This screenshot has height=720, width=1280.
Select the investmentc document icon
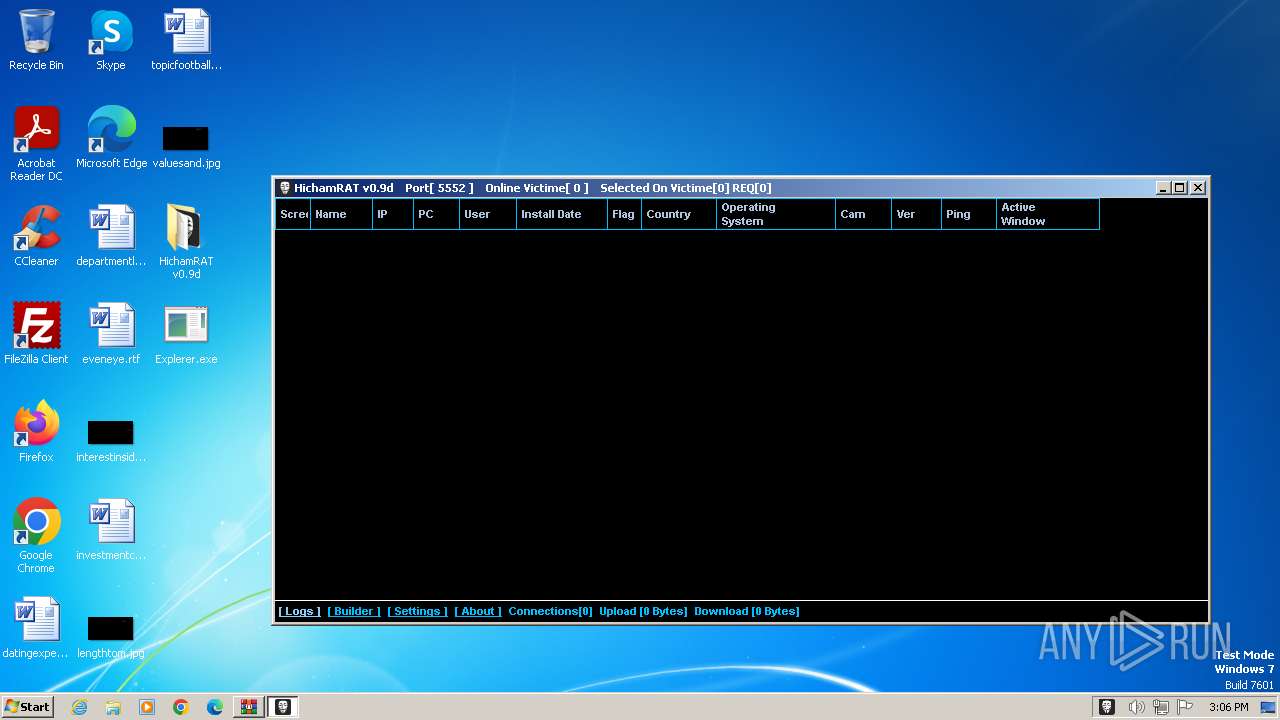[x=111, y=530]
